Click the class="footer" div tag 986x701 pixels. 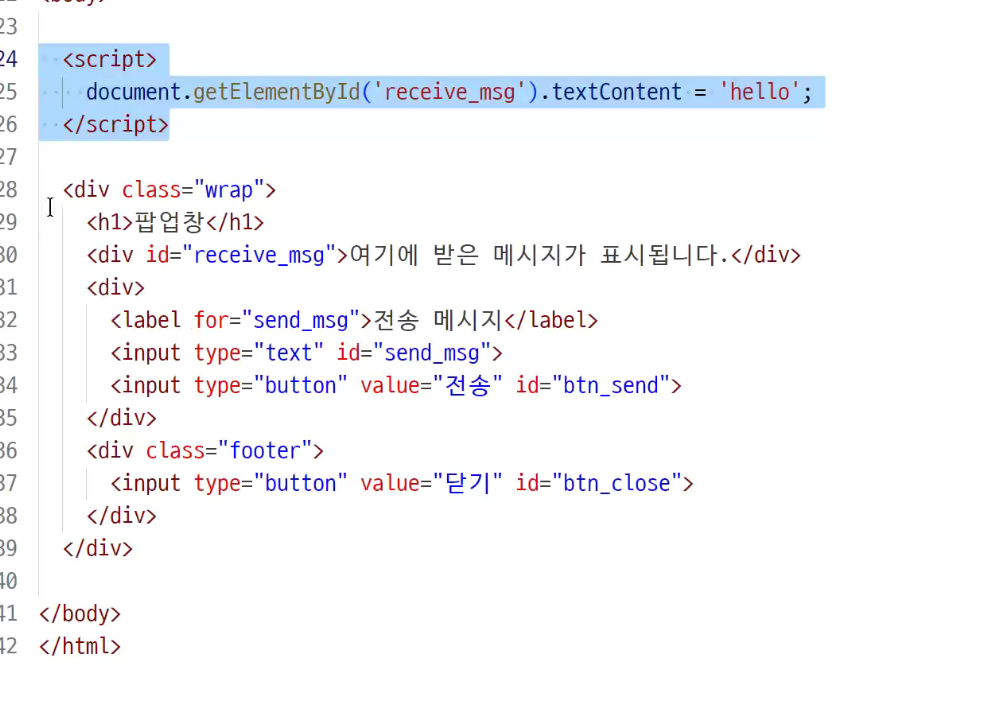pyautogui.click(x=205, y=452)
